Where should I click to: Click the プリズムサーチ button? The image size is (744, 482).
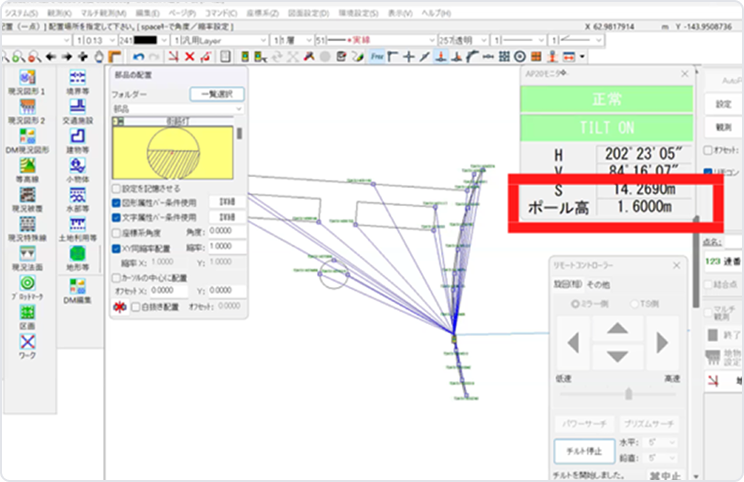pos(649,423)
